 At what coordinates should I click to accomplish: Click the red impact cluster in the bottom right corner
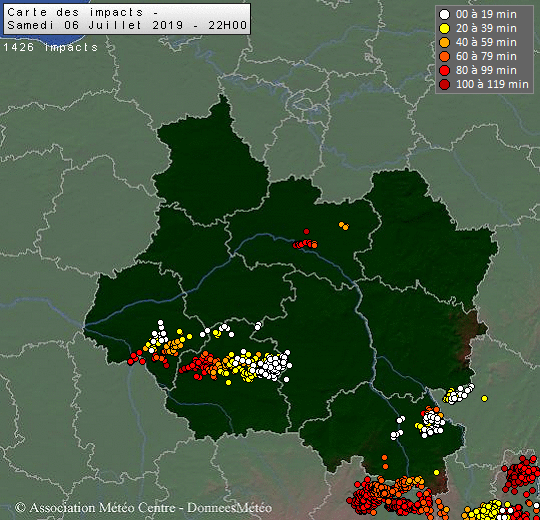521,475
